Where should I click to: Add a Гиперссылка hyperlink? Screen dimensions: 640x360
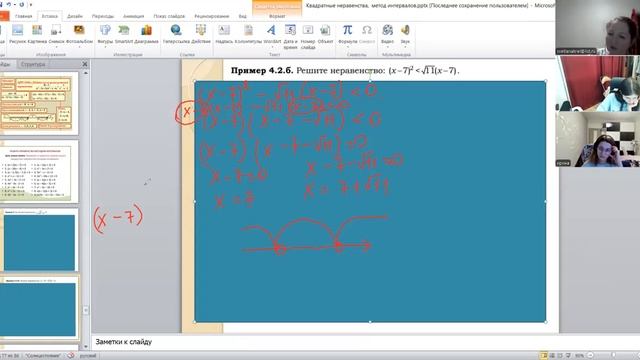176,33
